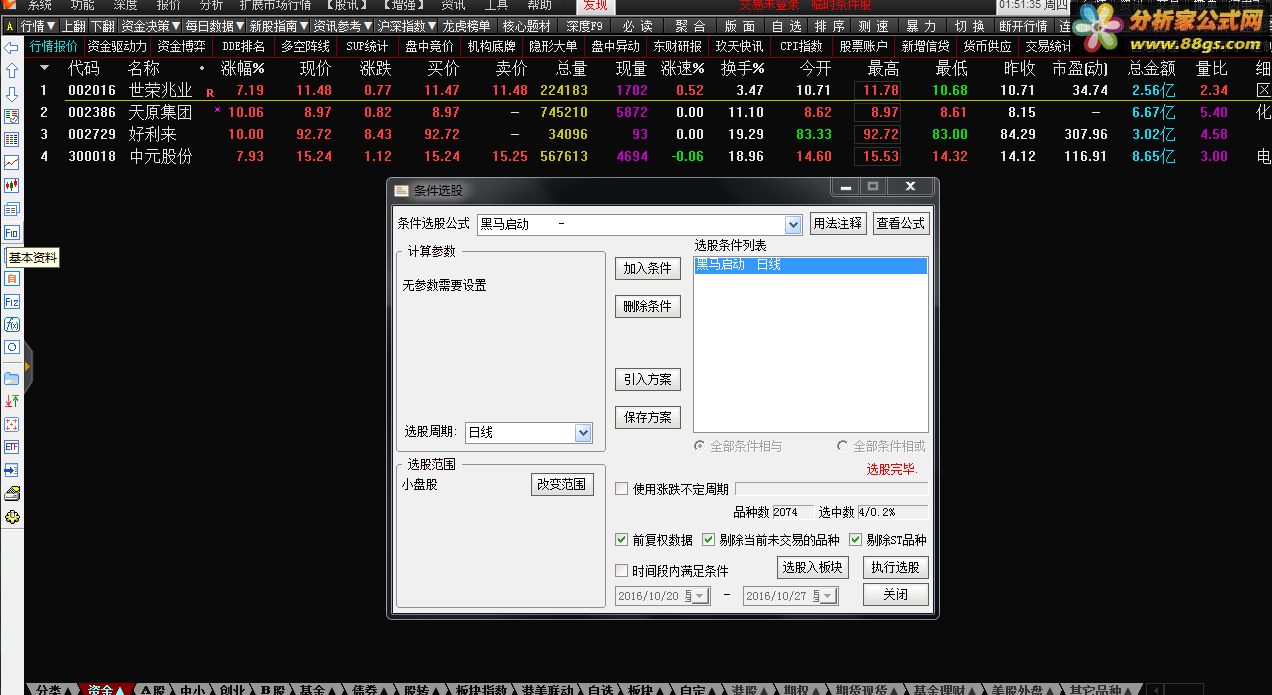The width and height of the screenshot is (1272, 695).
Task: Uncheck the 前复权数据 checkbox
Action: (622, 540)
